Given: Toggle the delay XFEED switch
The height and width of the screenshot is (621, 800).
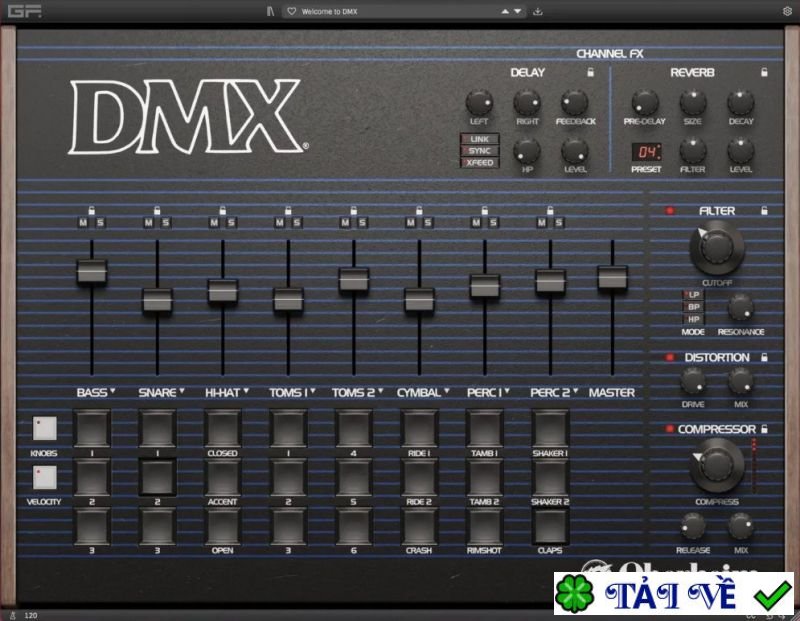Looking at the screenshot, I should tap(480, 162).
